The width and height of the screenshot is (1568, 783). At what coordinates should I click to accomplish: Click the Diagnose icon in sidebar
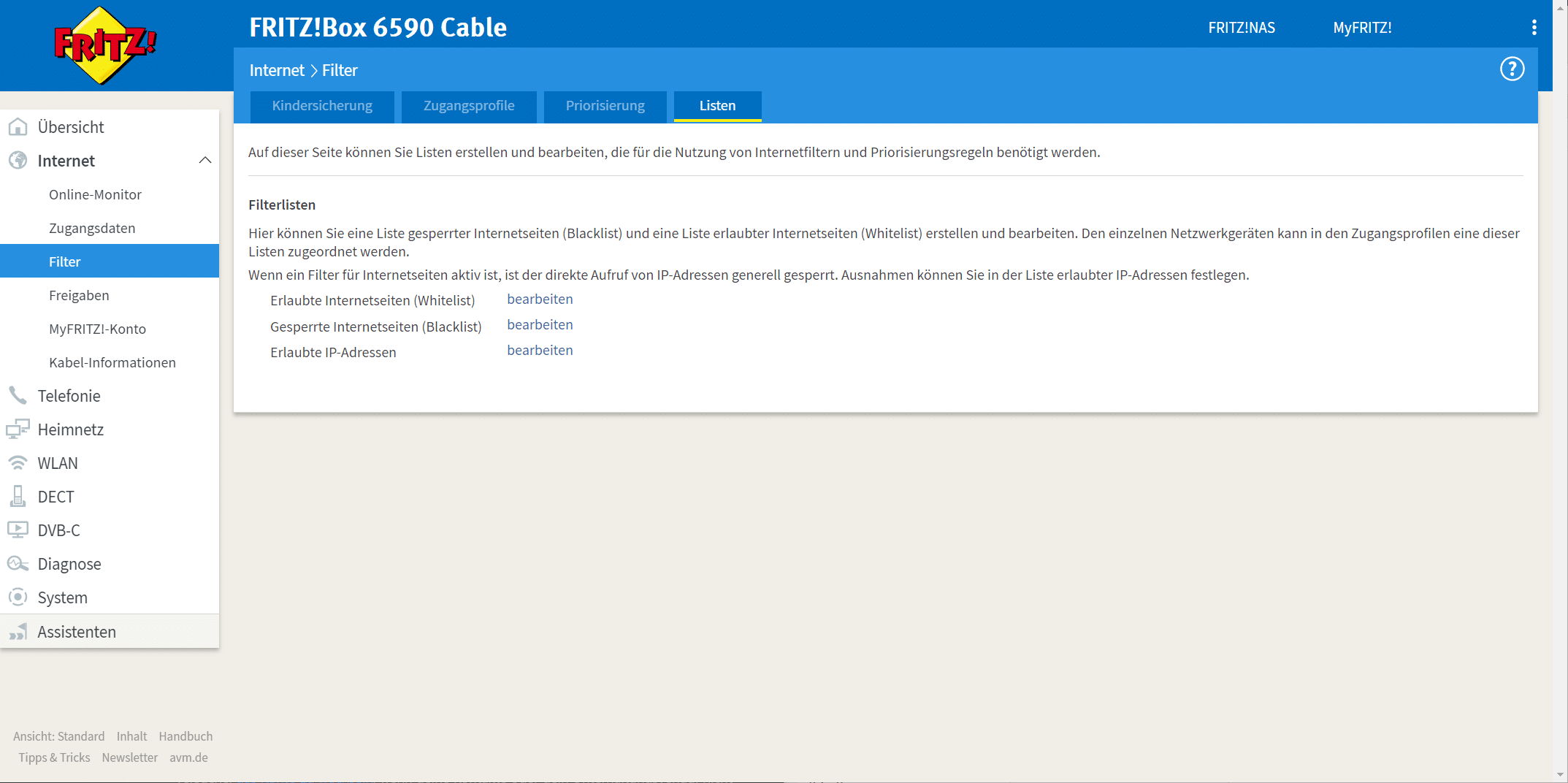click(x=18, y=564)
